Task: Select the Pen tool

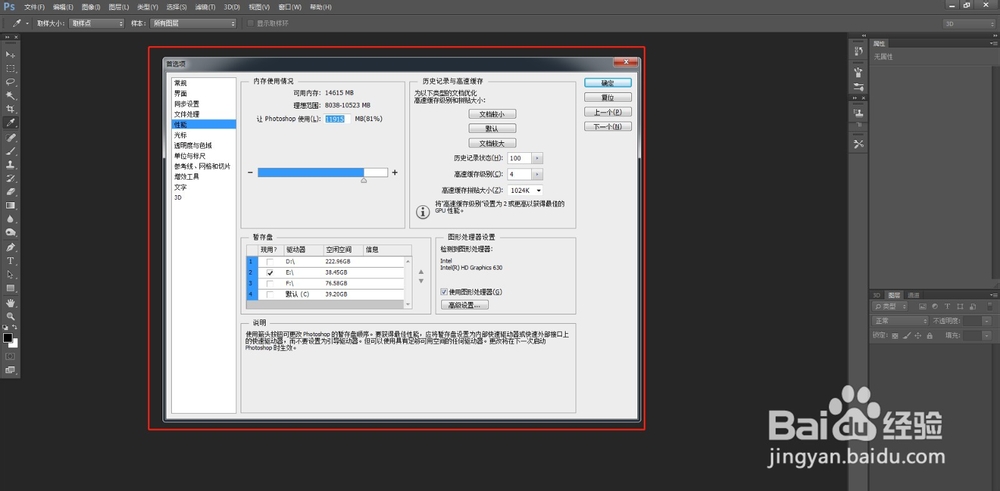Action: point(11,247)
